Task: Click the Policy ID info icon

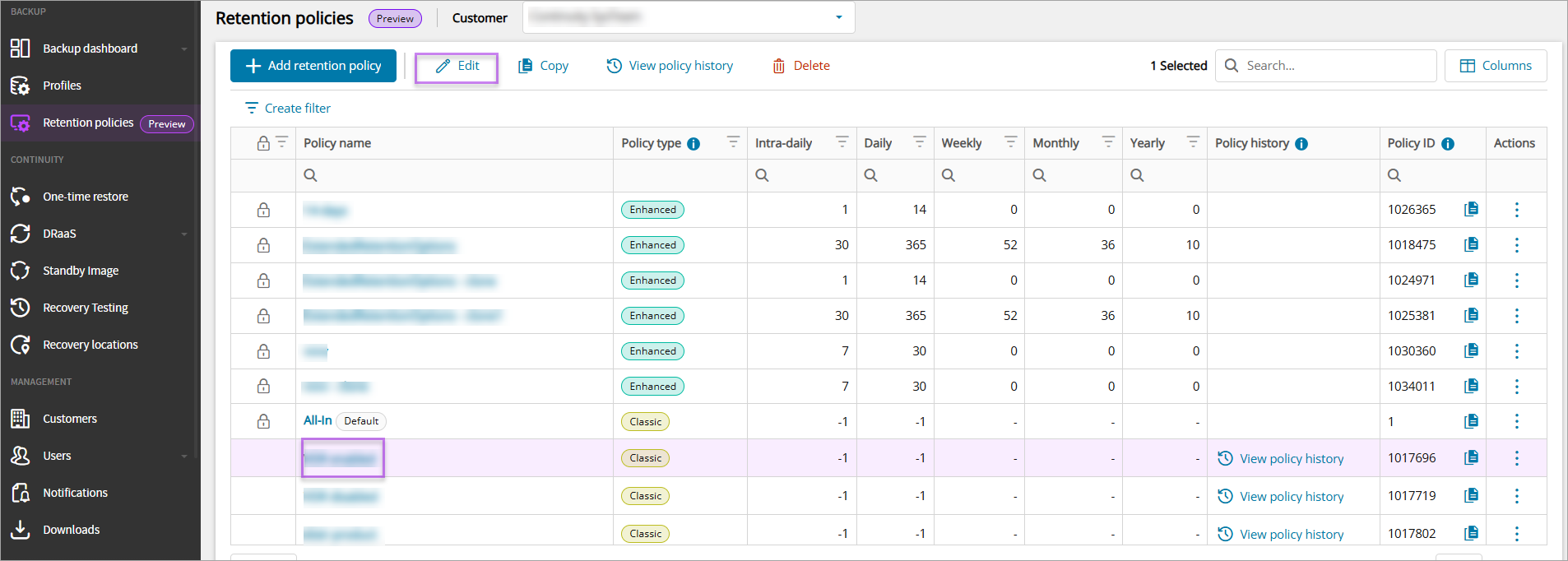Action: point(1448,144)
